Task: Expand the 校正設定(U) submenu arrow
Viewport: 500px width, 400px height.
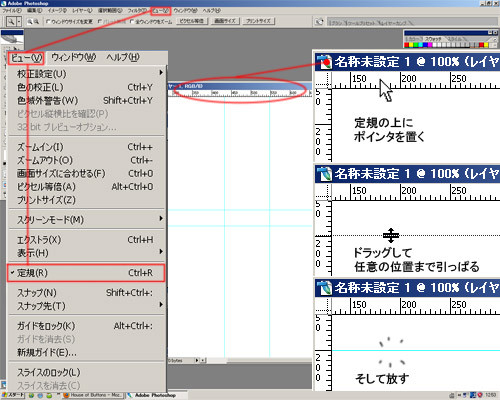Action: pos(161,73)
